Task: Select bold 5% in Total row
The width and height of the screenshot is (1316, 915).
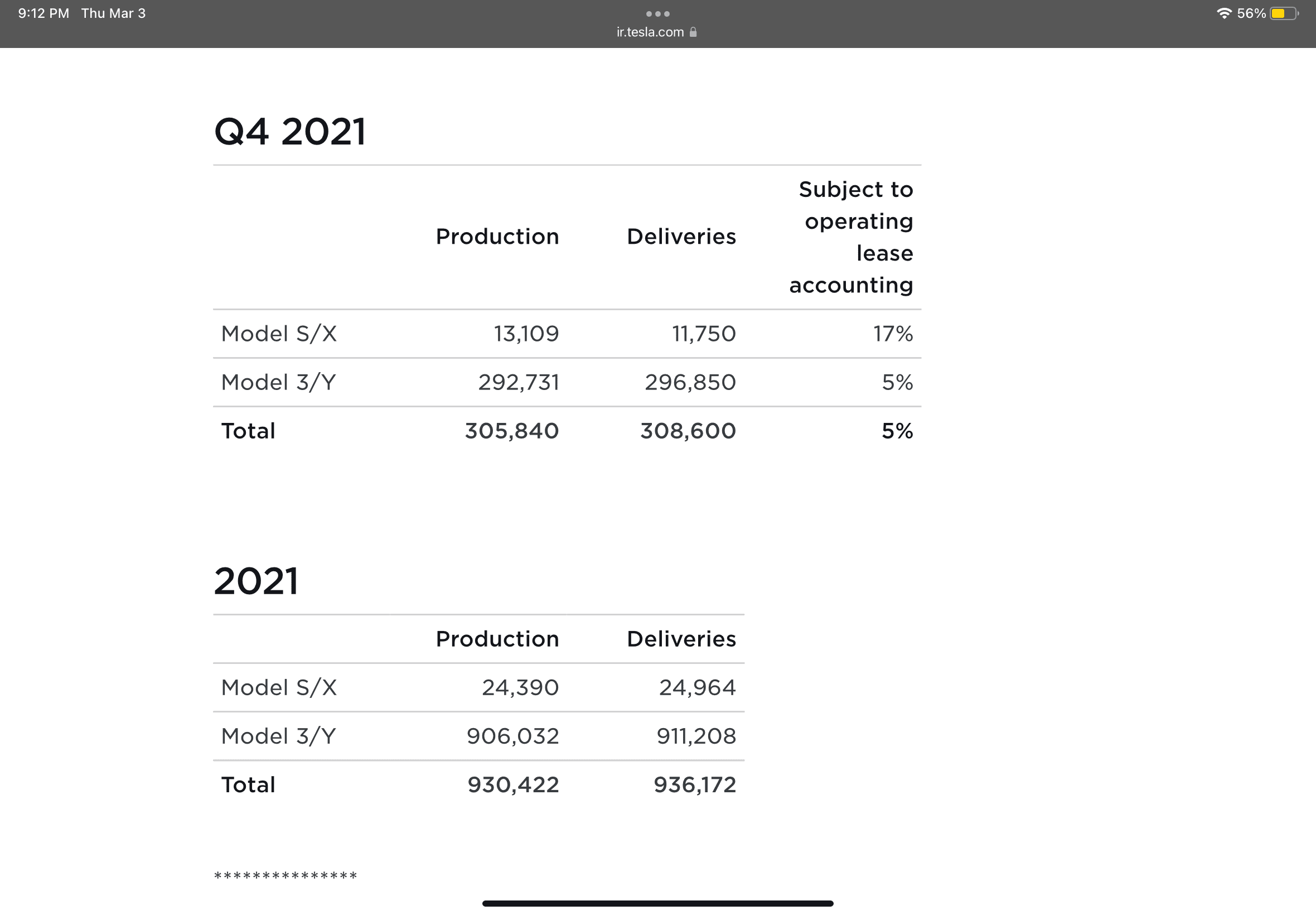Action: (x=898, y=431)
